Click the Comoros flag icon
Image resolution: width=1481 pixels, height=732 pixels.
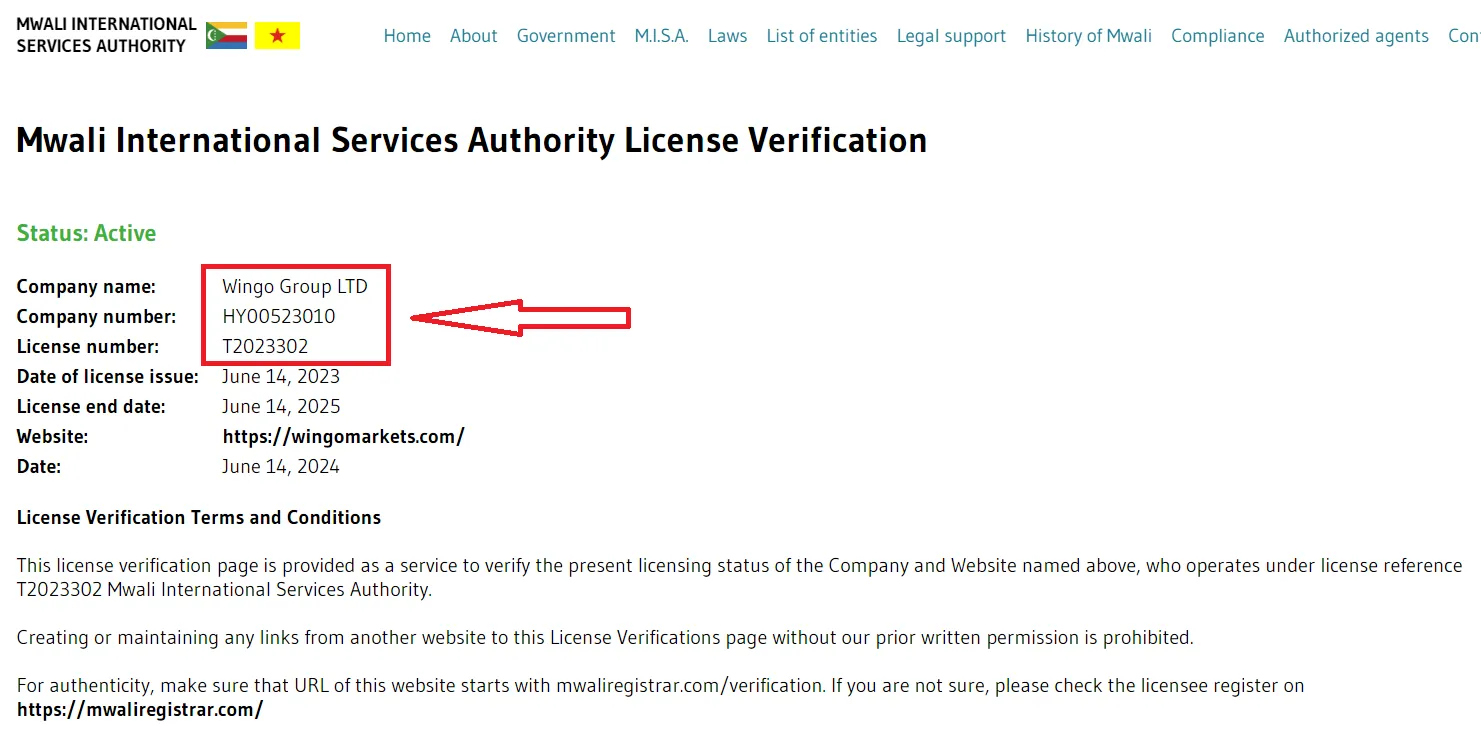tap(226, 36)
